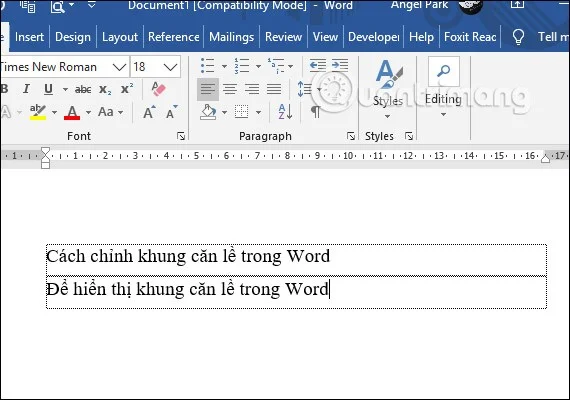Justify paragraph text
Viewport: 570px width, 400px height.
(274, 89)
